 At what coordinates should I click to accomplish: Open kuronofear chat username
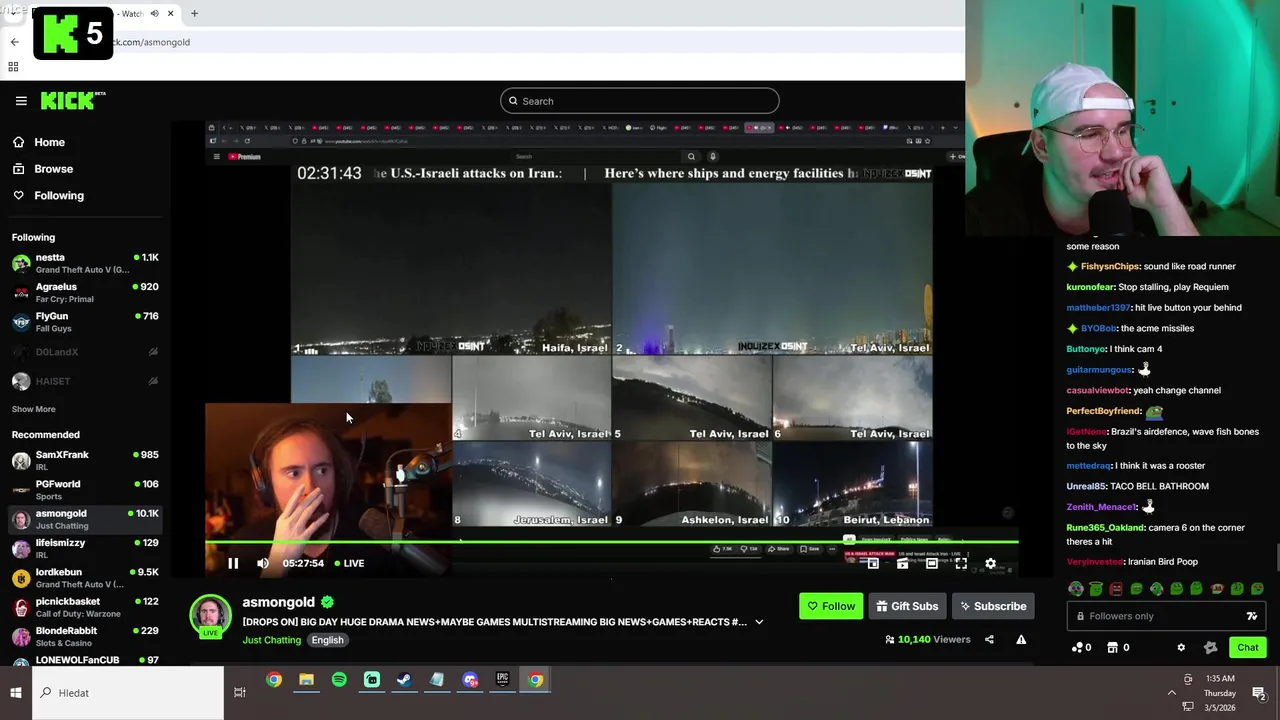(x=1090, y=287)
